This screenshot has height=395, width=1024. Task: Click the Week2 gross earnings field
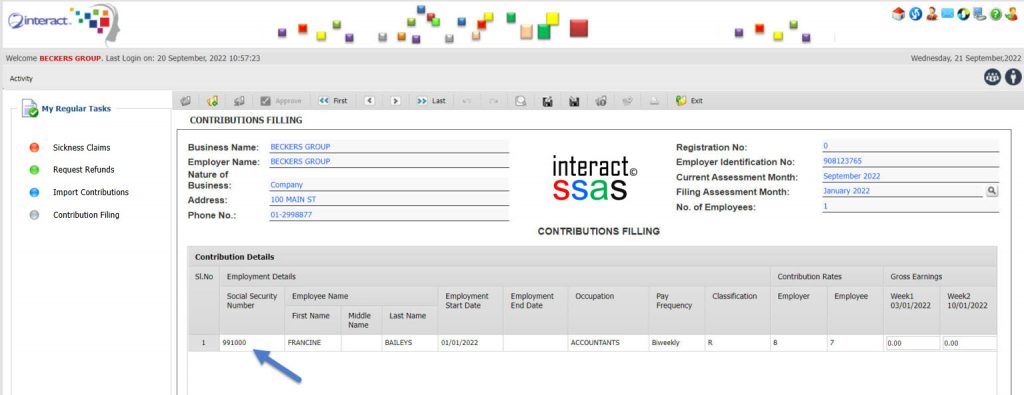[969, 343]
